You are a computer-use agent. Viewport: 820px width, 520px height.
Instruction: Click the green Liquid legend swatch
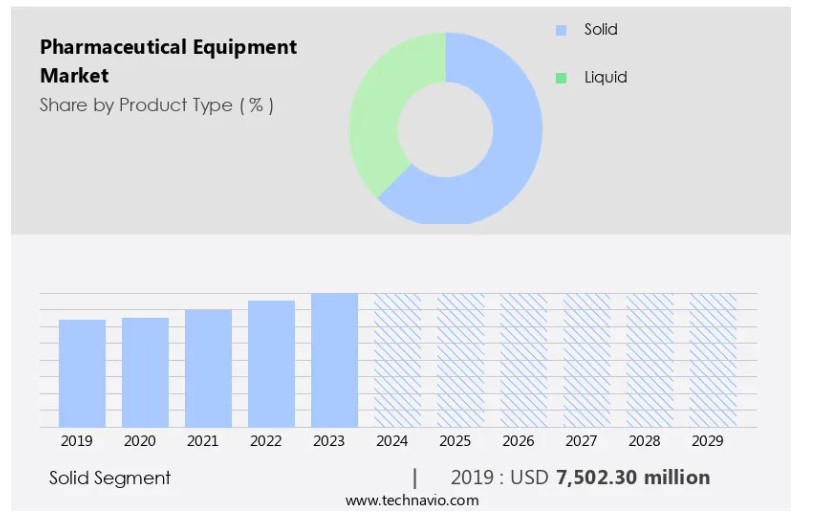[561, 77]
